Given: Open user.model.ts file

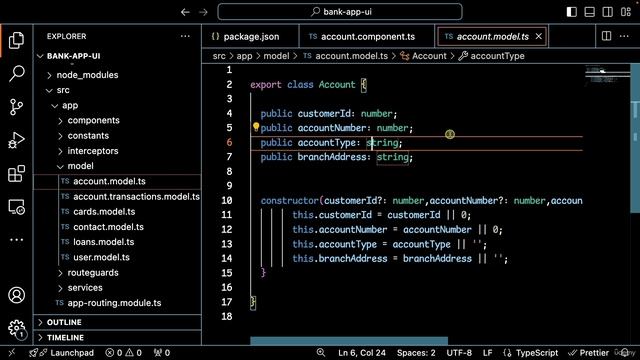Looking at the screenshot, I should (x=101, y=258).
